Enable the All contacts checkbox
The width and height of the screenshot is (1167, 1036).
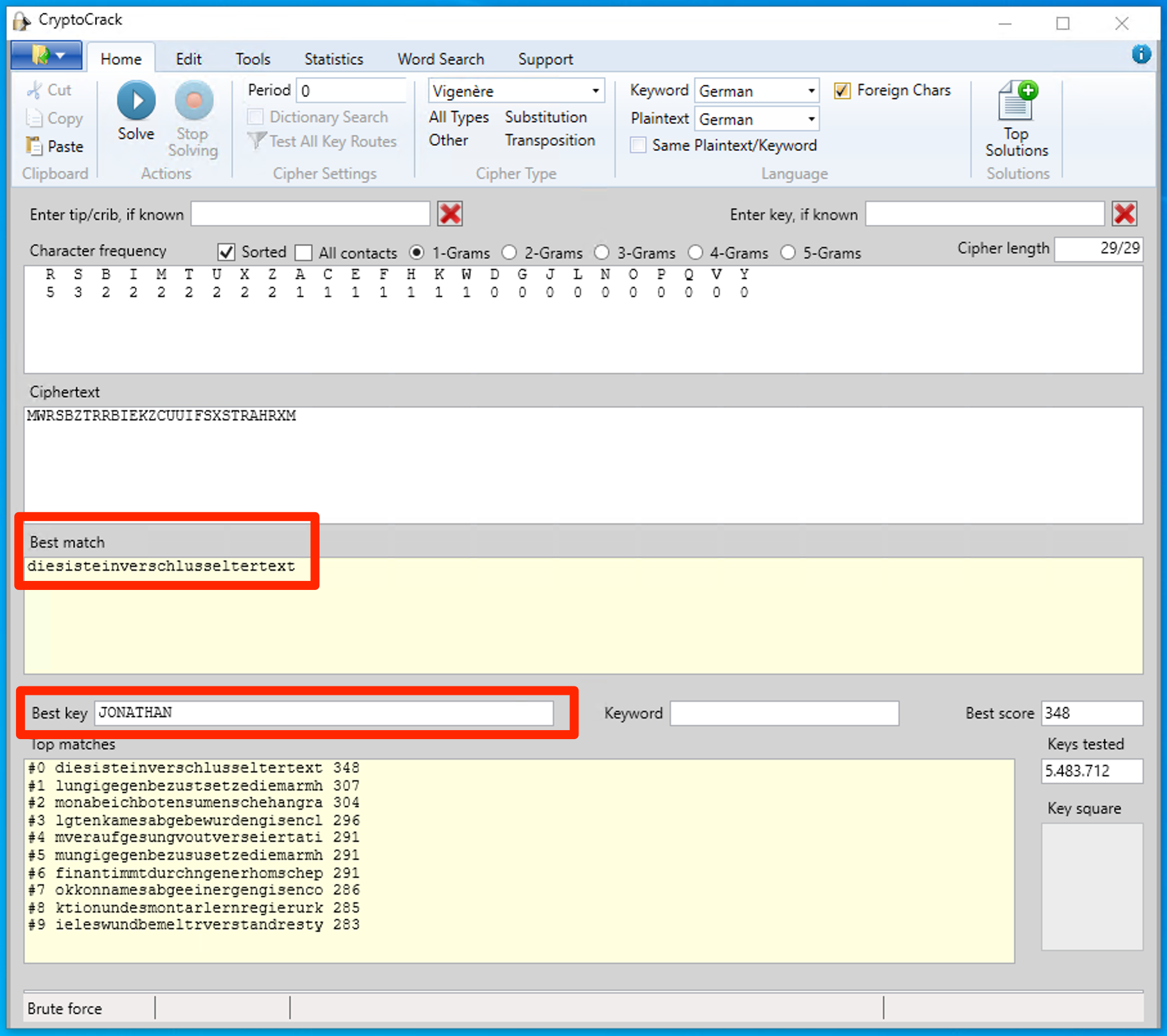[x=303, y=253]
